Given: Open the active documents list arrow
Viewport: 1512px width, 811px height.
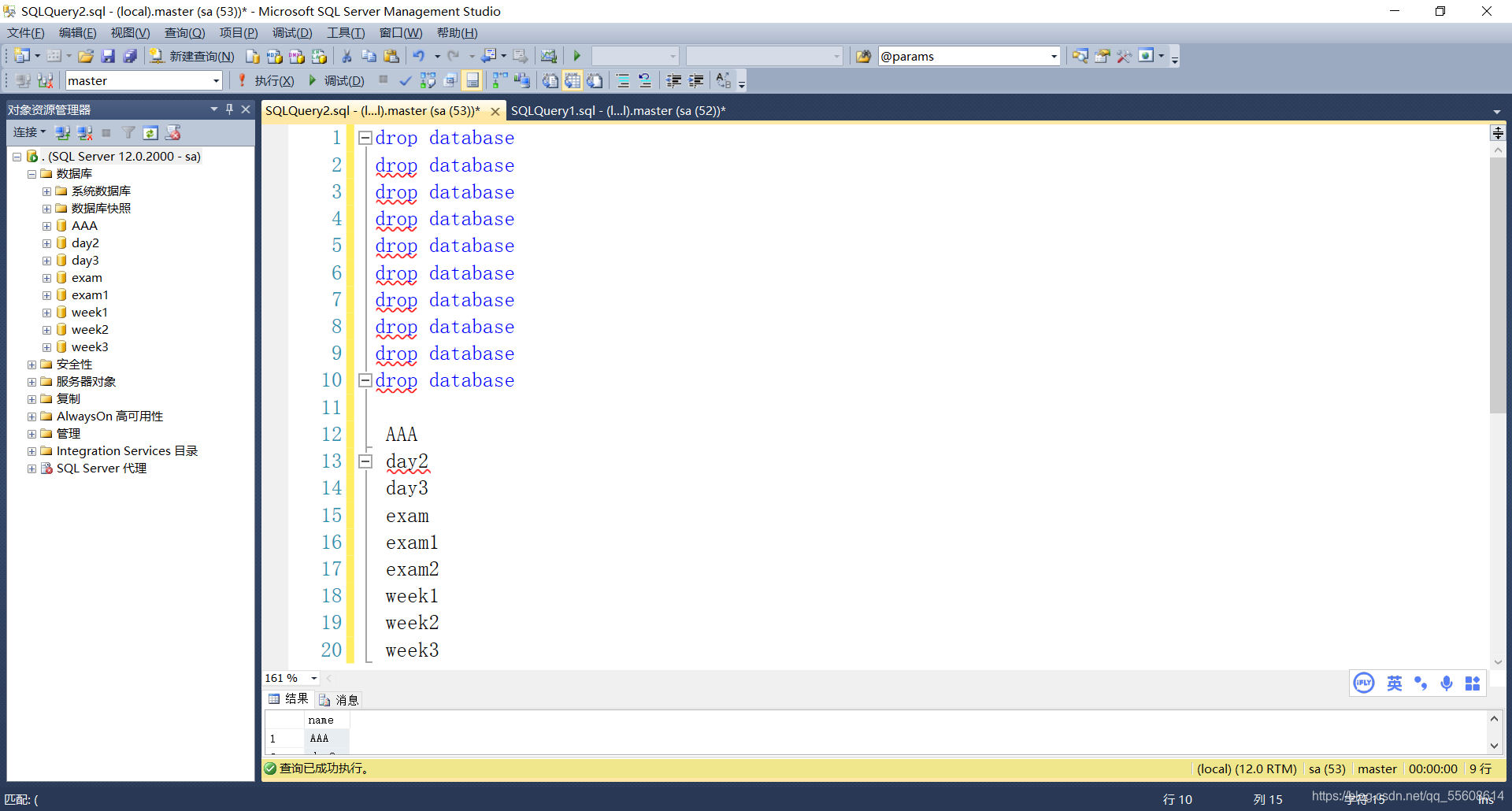Looking at the screenshot, I should [1497, 111].
